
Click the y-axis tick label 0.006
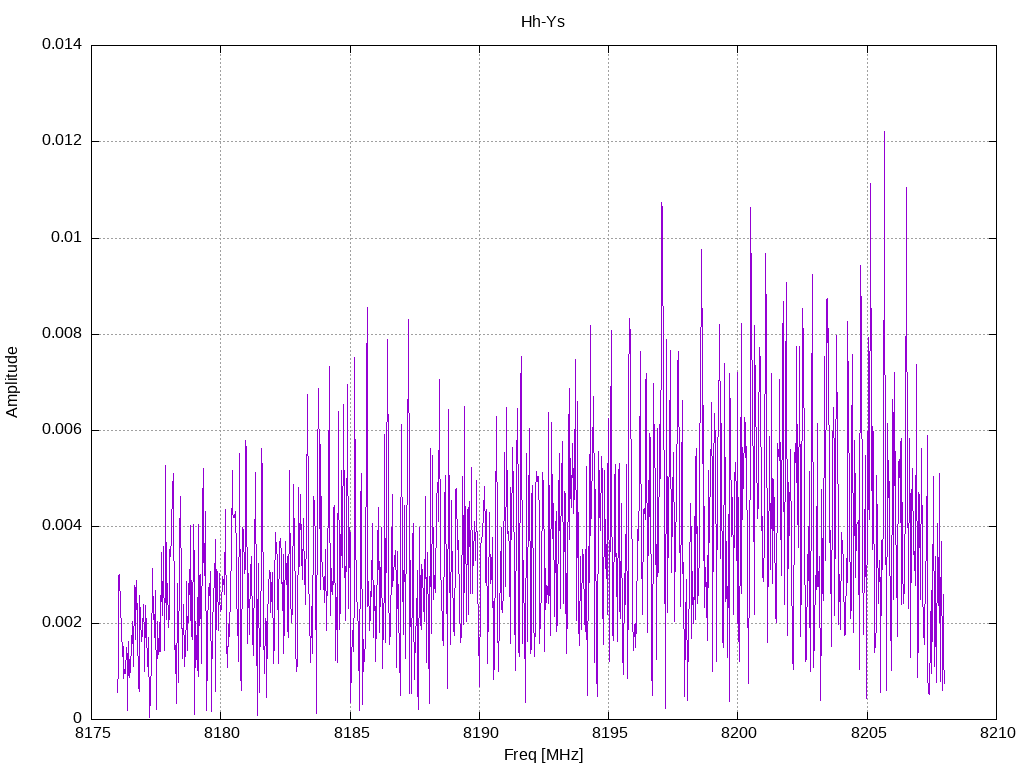click(x=62, y=429)
